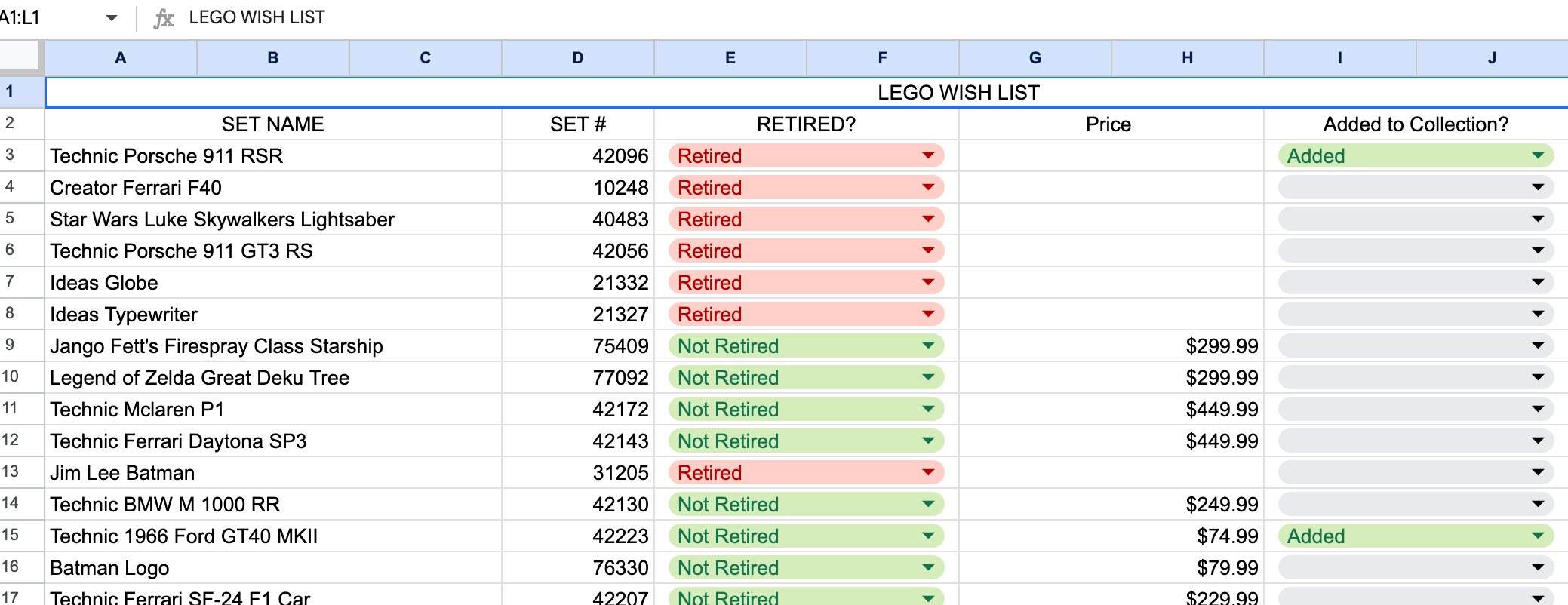Select column A header
This screenshot has width=1568, height=605.
(x=121, y=58)
